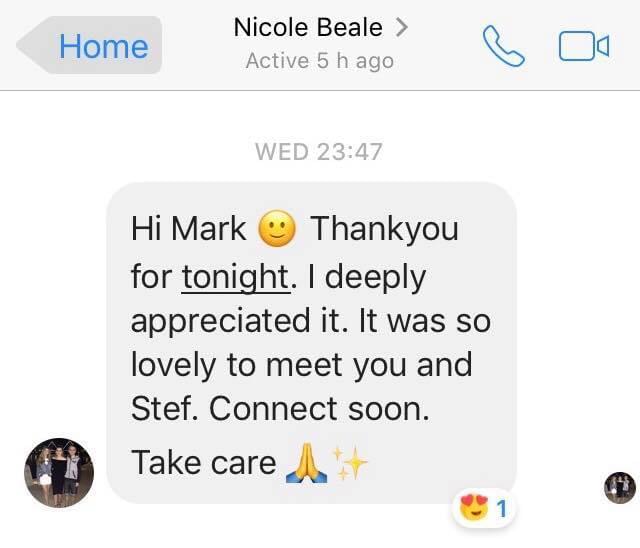Open chat details via chevron beside name
The image size is (640, 548).
coord(402,27)
